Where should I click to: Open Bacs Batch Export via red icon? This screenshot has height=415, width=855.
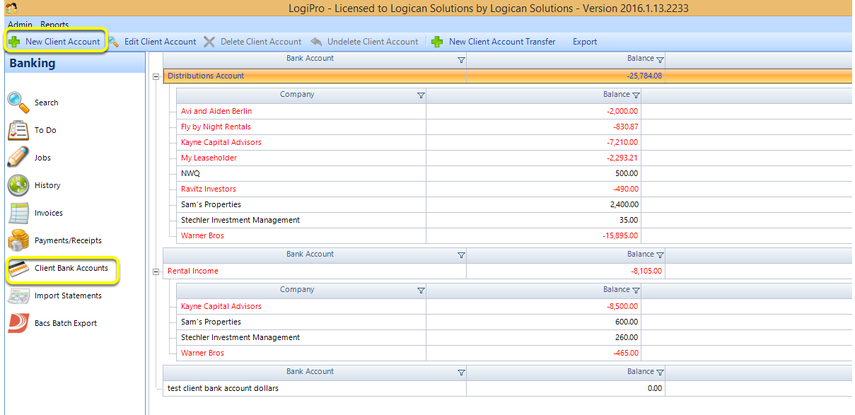(x=17, y=323)
